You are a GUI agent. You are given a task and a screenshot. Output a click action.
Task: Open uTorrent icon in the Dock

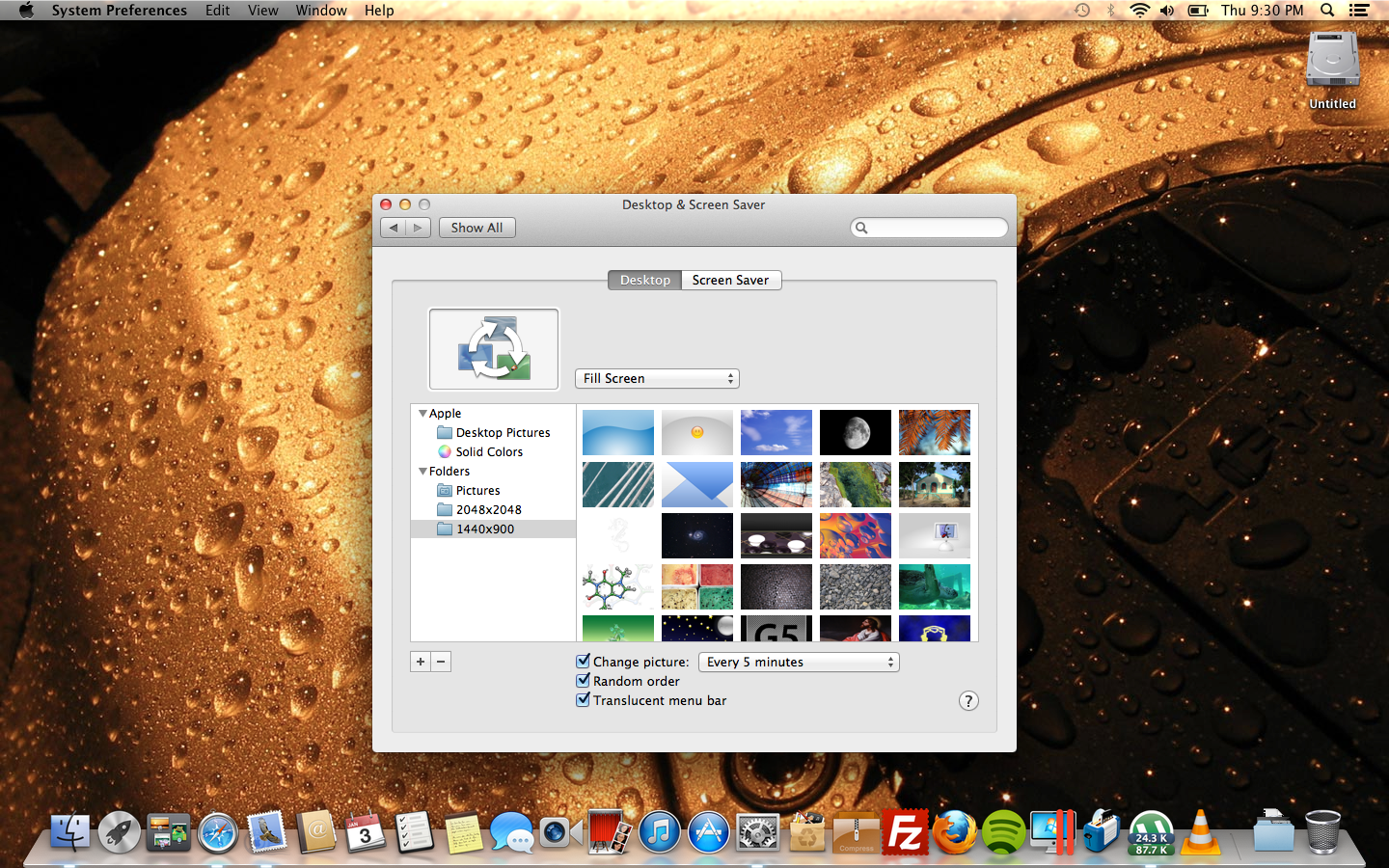coord(1152,831)
